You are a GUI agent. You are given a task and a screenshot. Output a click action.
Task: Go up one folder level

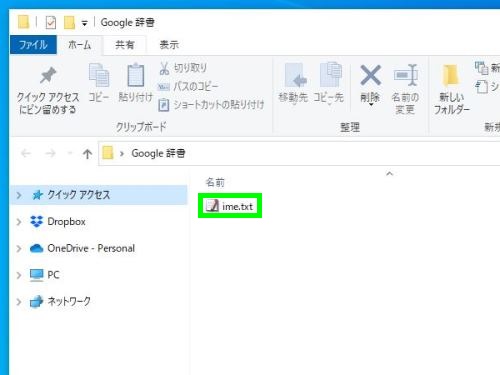coord(87,154)
